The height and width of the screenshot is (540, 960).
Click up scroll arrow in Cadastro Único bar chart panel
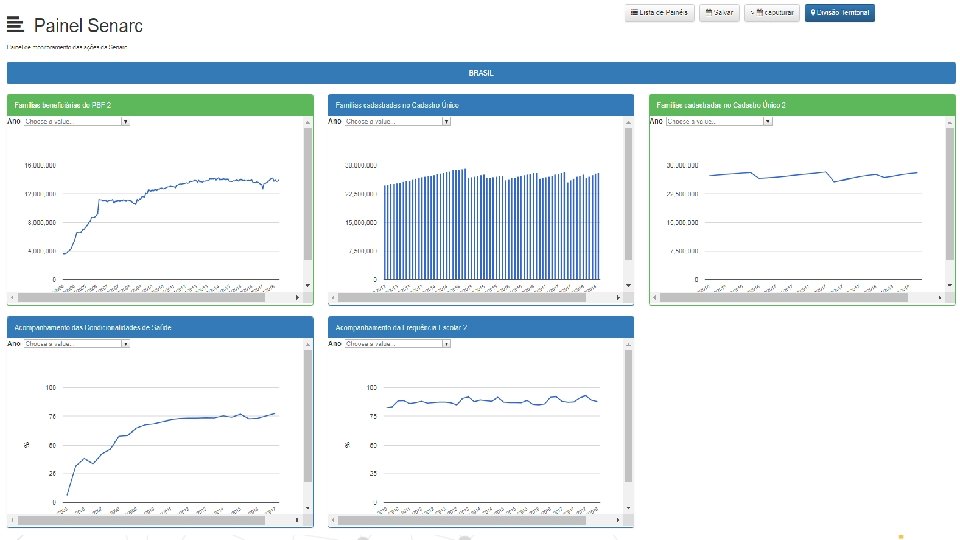pos(628,122)
